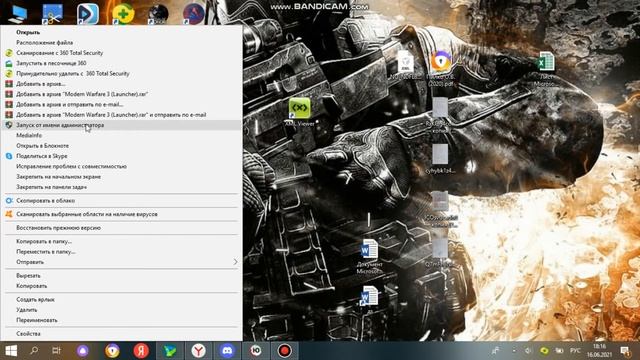Screen dimensions: 640x360
Task: Expand the "Отправить" submenu arrow
Action: point(235,262)
